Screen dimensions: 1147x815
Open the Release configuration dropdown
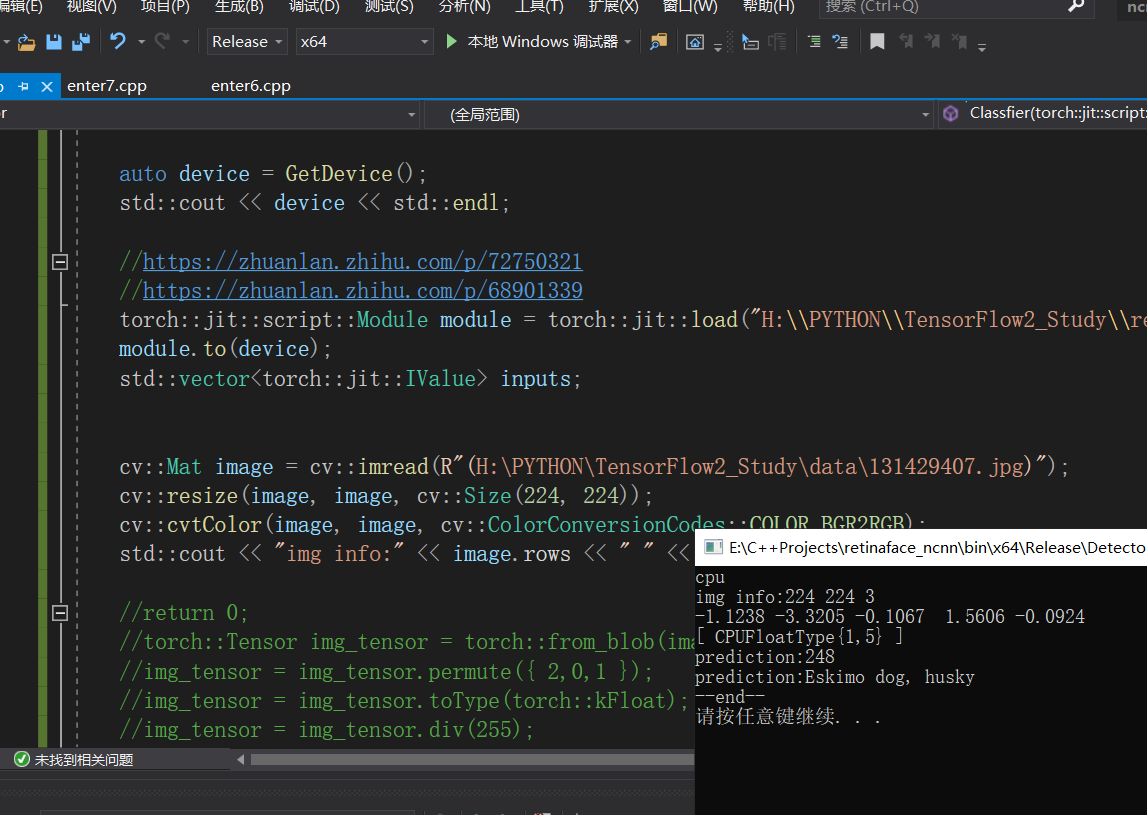click(x=246, y=41)
